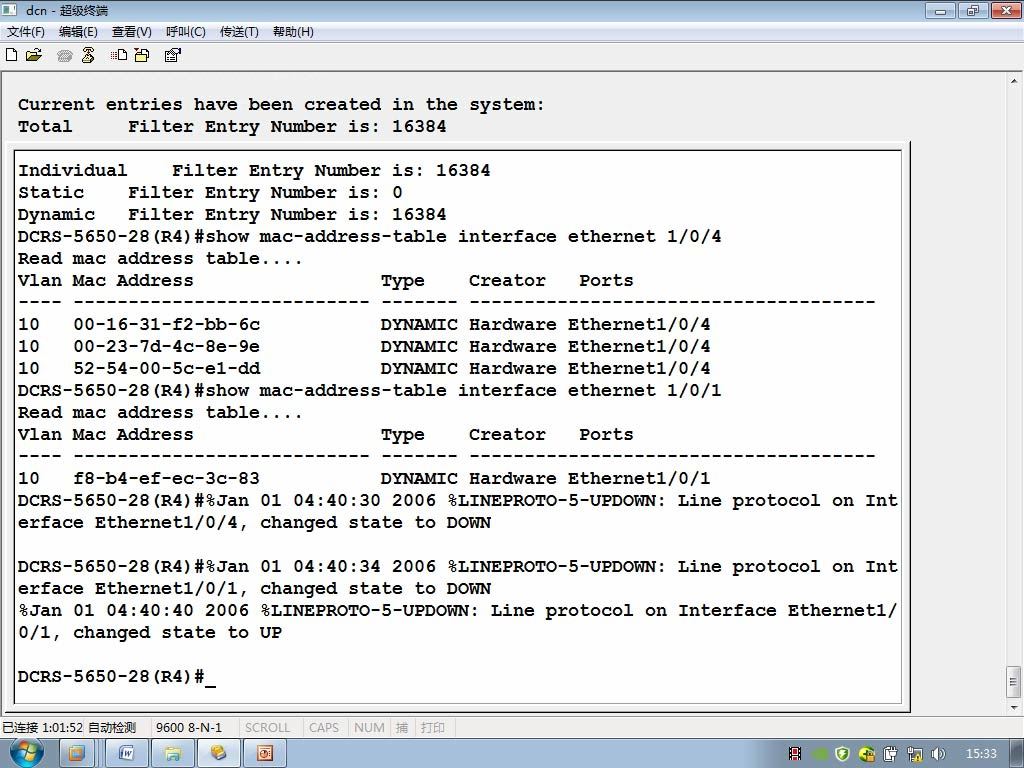
Task: Click the Receive file toolbar icon
Action: [141, 56]
